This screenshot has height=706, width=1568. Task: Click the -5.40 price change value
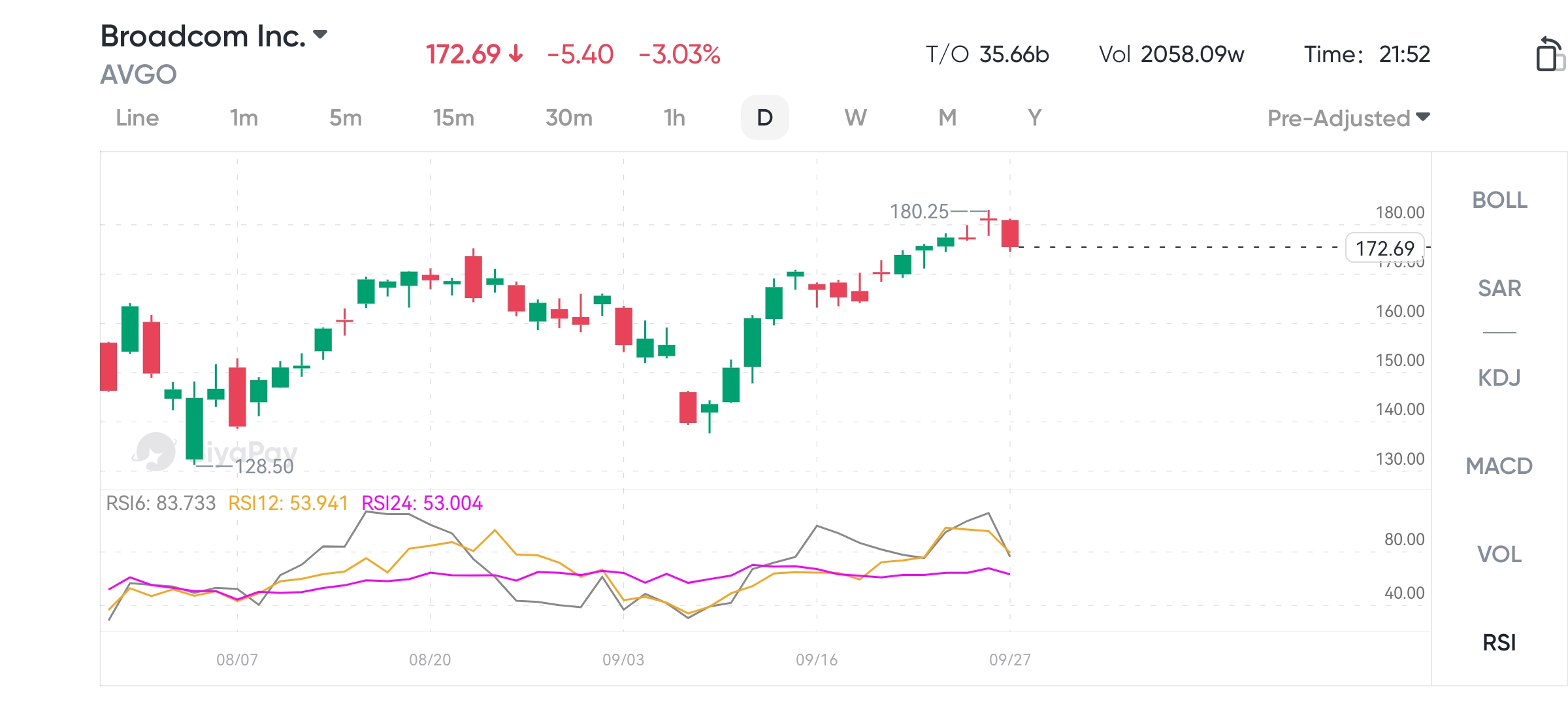580,54
